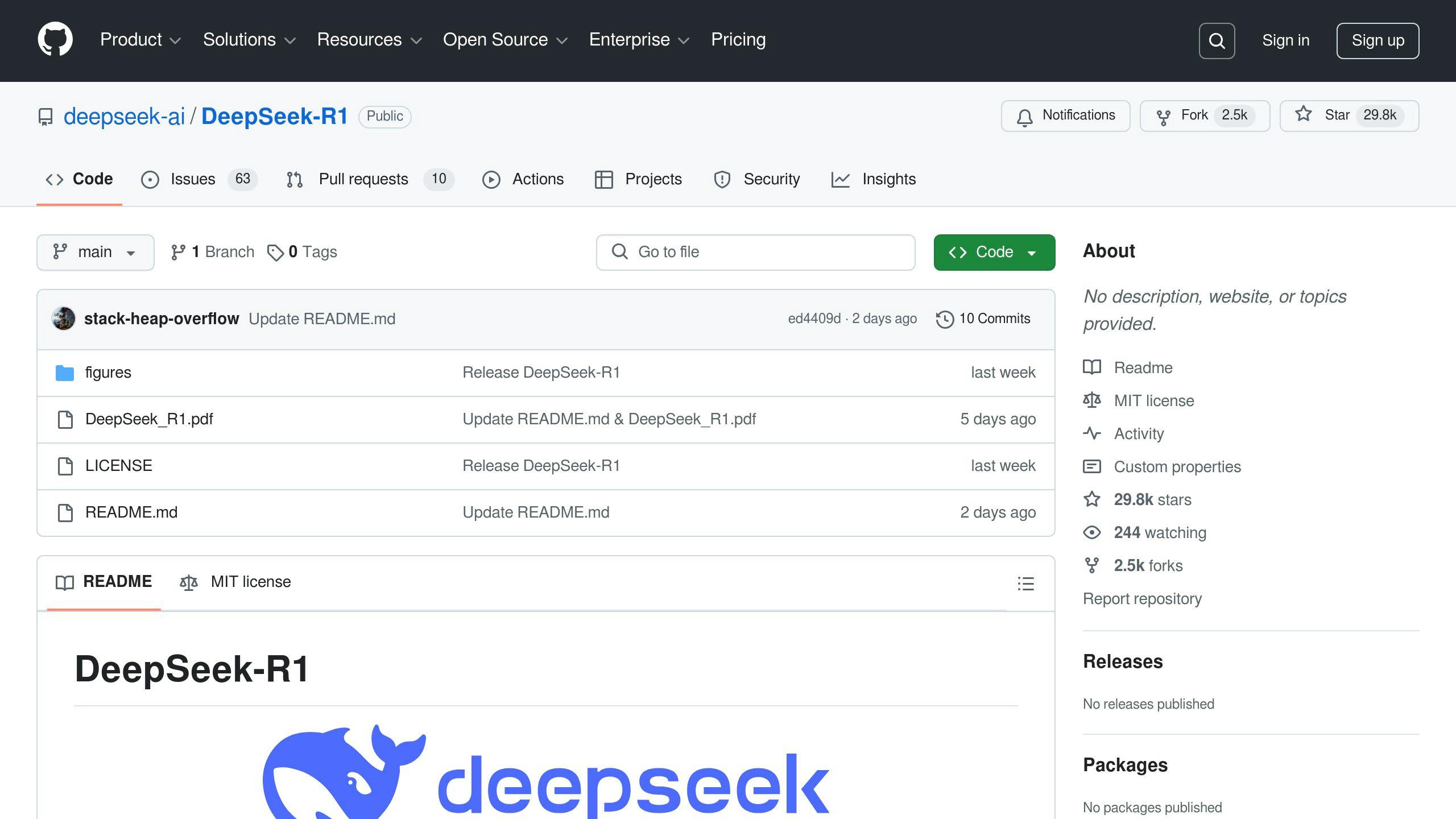Fork the DeepSeek-R1 repository
1456x819 pixels.
(1205, 116)
